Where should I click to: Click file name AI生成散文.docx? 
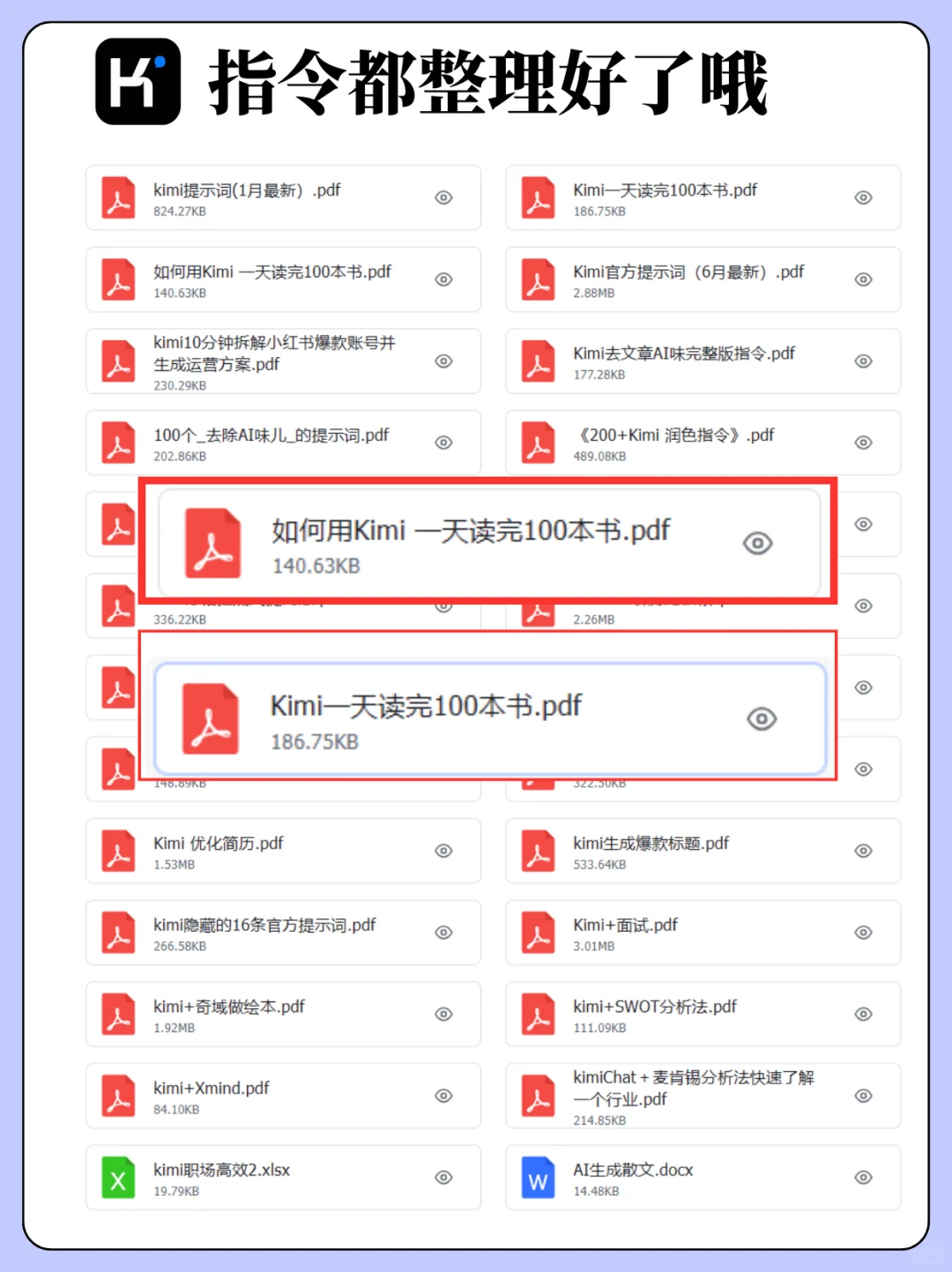pos(633,1171)
